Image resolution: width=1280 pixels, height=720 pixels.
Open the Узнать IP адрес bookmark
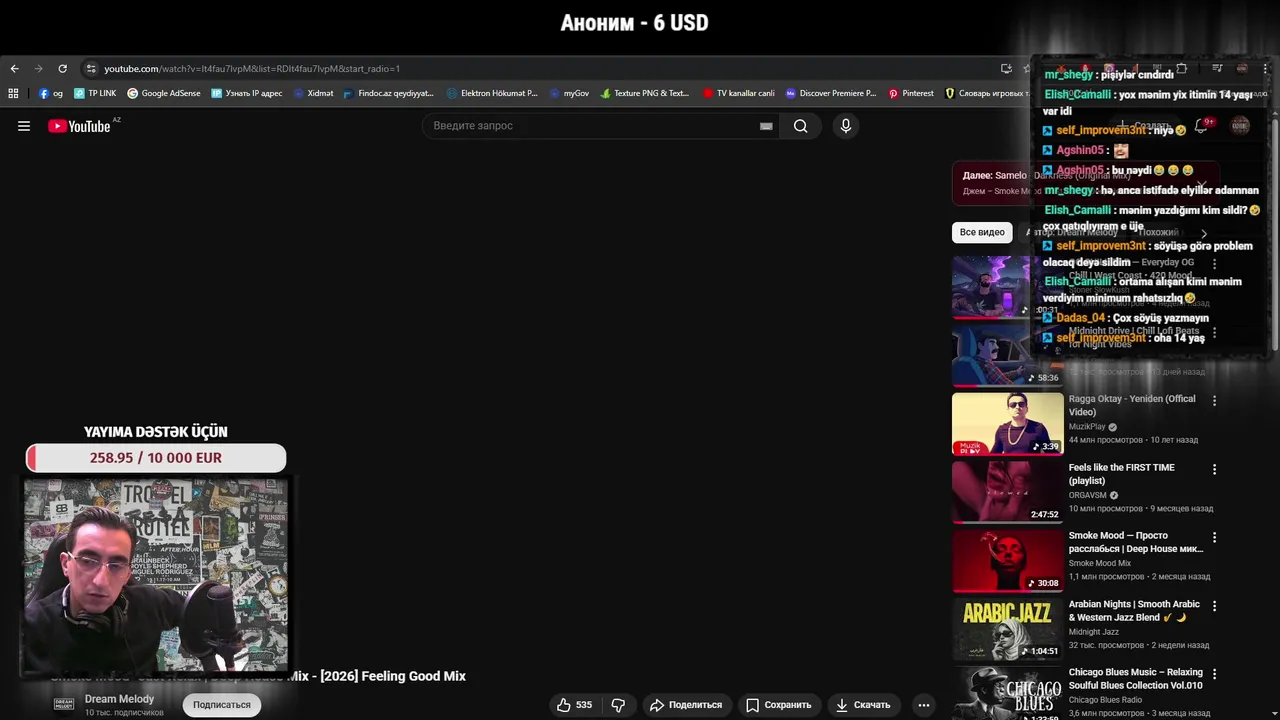(x=246, y=93)
